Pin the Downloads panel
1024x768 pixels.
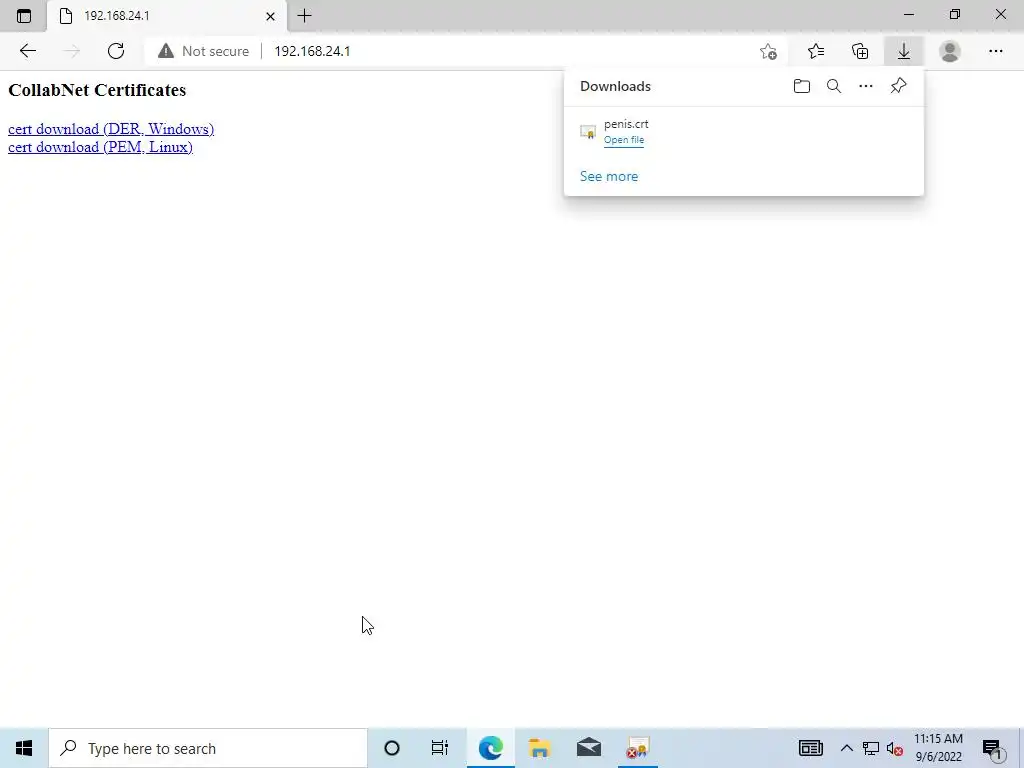click(x=899, y=86)
